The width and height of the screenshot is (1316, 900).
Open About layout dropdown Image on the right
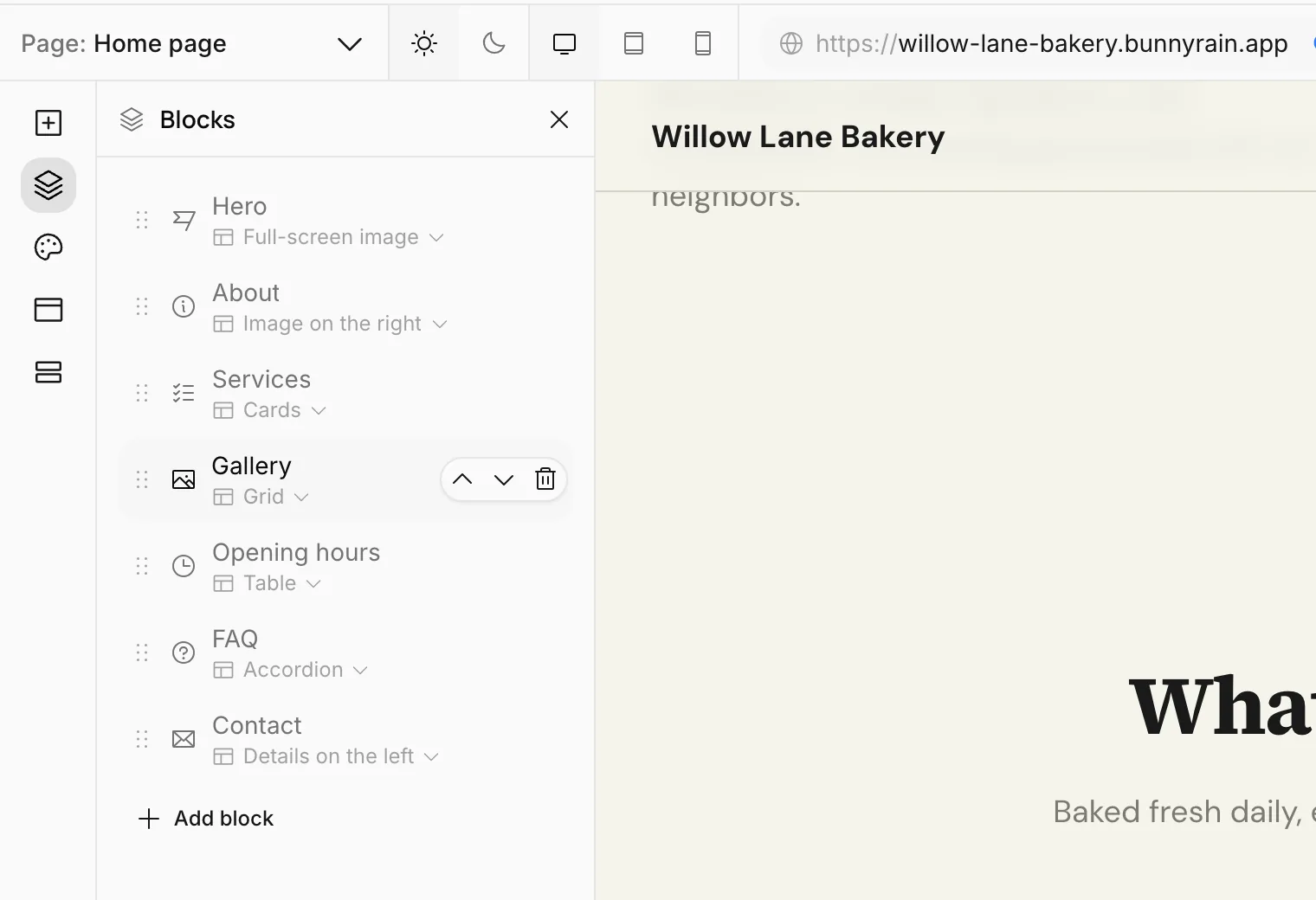point(331,324)
